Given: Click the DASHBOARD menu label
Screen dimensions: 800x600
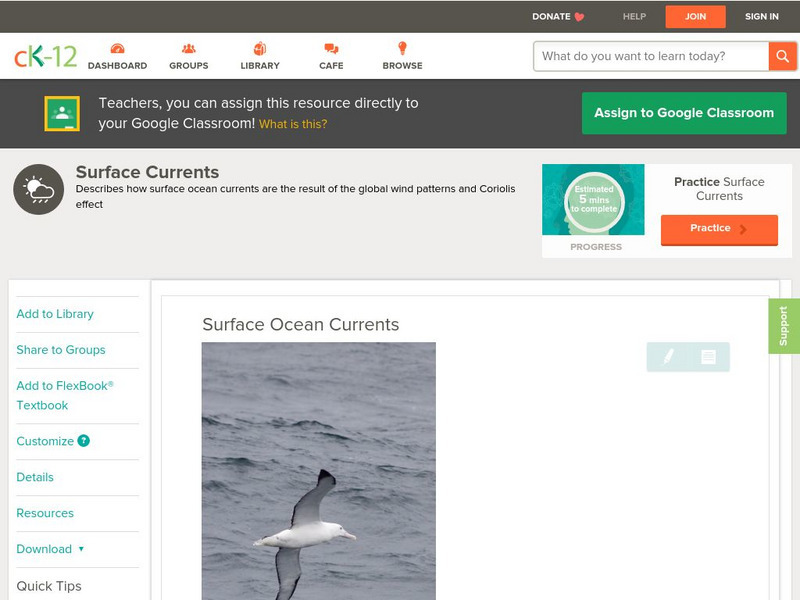Looking at the screenshot, I should 117,66.
